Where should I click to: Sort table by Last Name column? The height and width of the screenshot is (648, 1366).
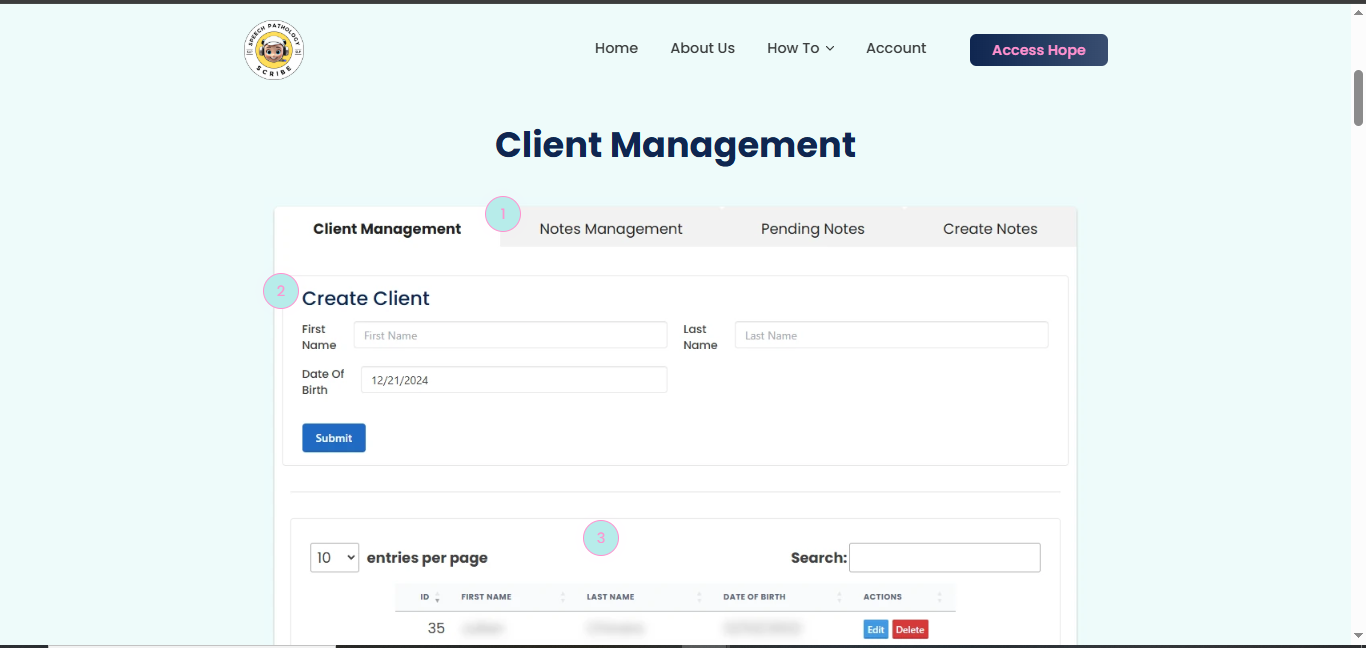coord(611,597)
